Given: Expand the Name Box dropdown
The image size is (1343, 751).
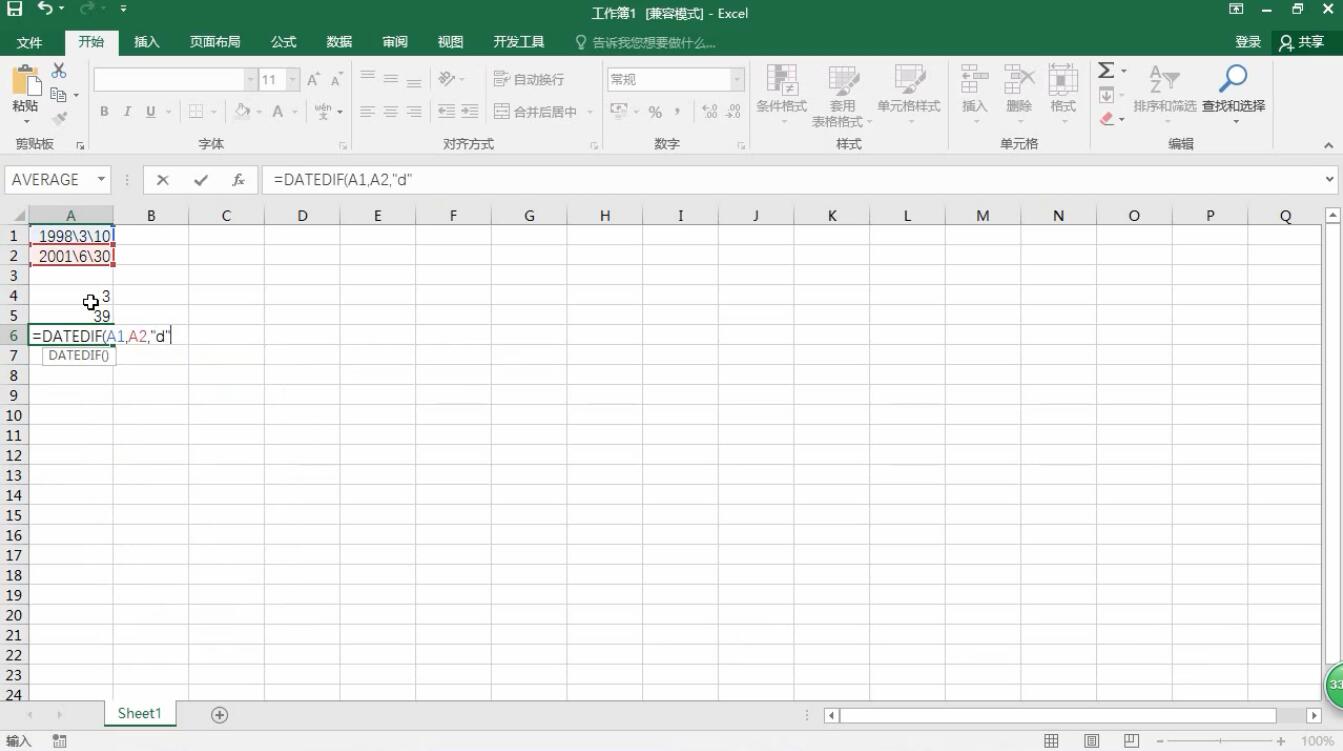Looking at the screenshot, I should pyautogui.click(x=101, y=180).
